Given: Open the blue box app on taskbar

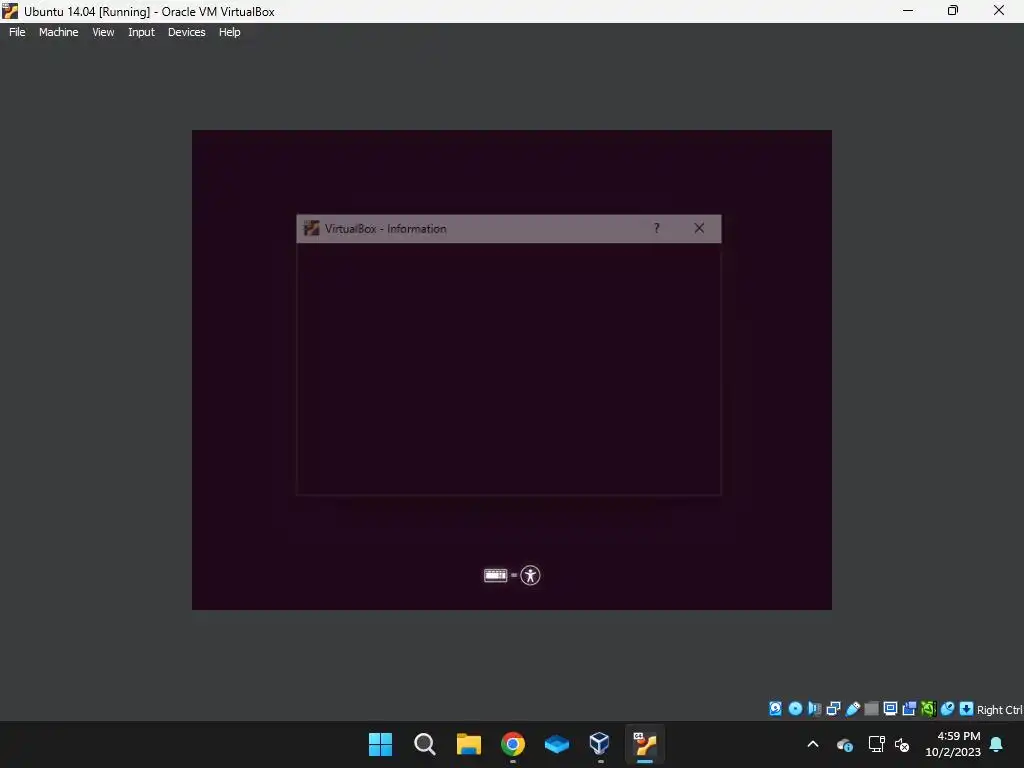Looking at the screenshot, I should [556, 744].
